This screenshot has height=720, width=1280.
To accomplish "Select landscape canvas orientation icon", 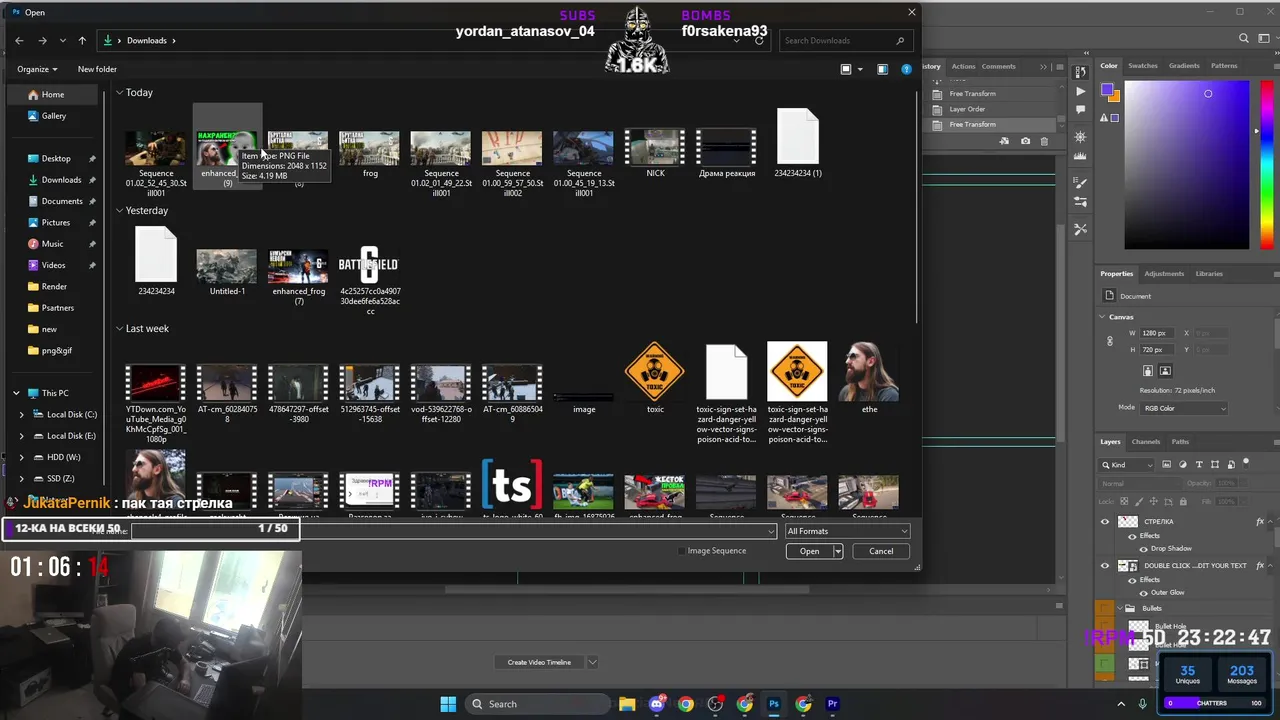I will click(x=1165, y=371).
